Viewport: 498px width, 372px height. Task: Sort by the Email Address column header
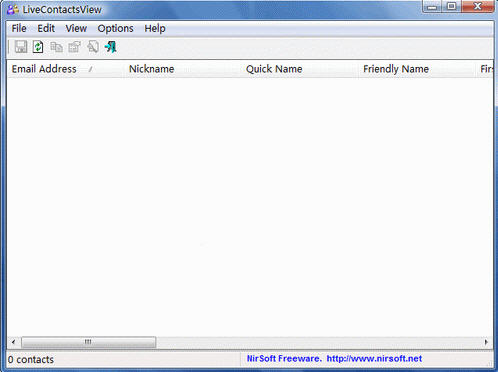(65, 69)
